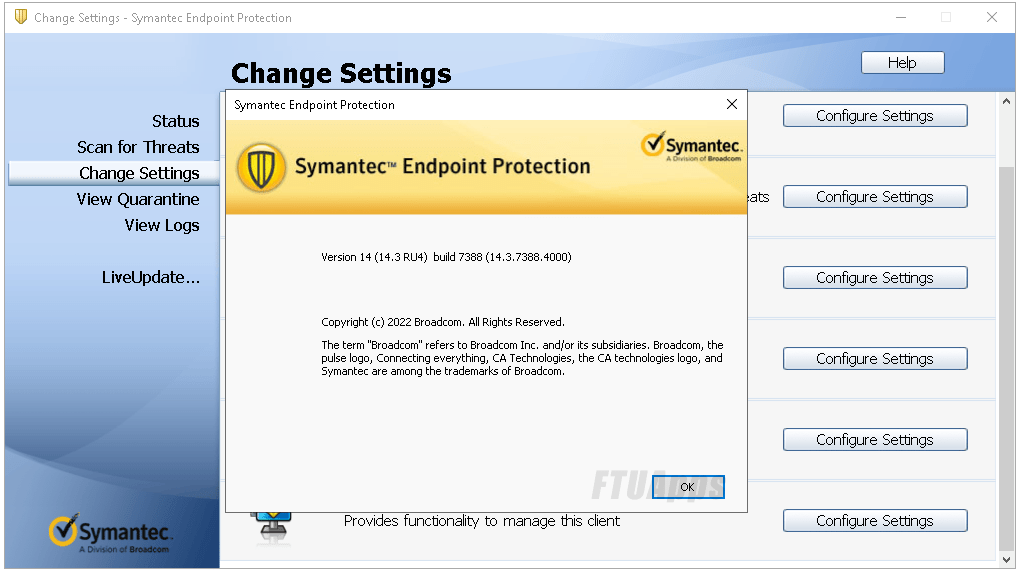Click the topmost Configure Settings button
The height and width of the screenshot is (572, 1019).
point(874,116)
